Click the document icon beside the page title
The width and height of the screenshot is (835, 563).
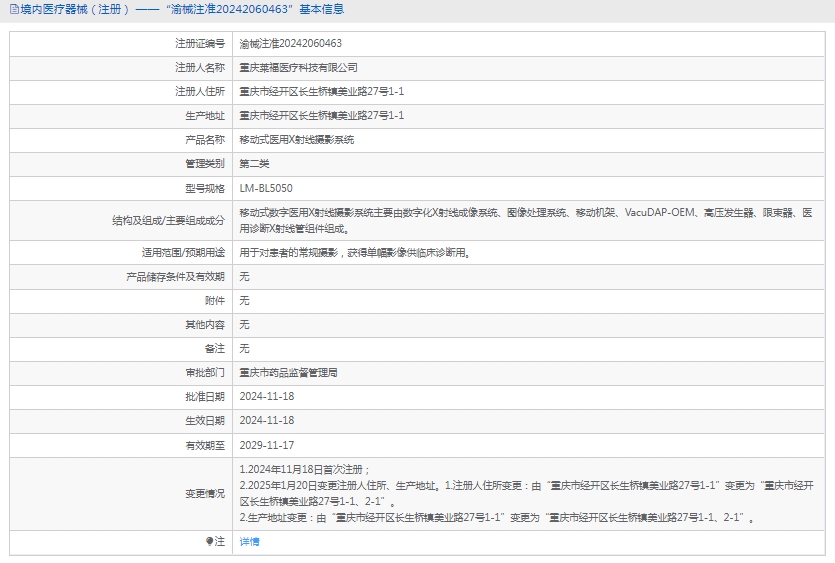(x=13, y=9)
